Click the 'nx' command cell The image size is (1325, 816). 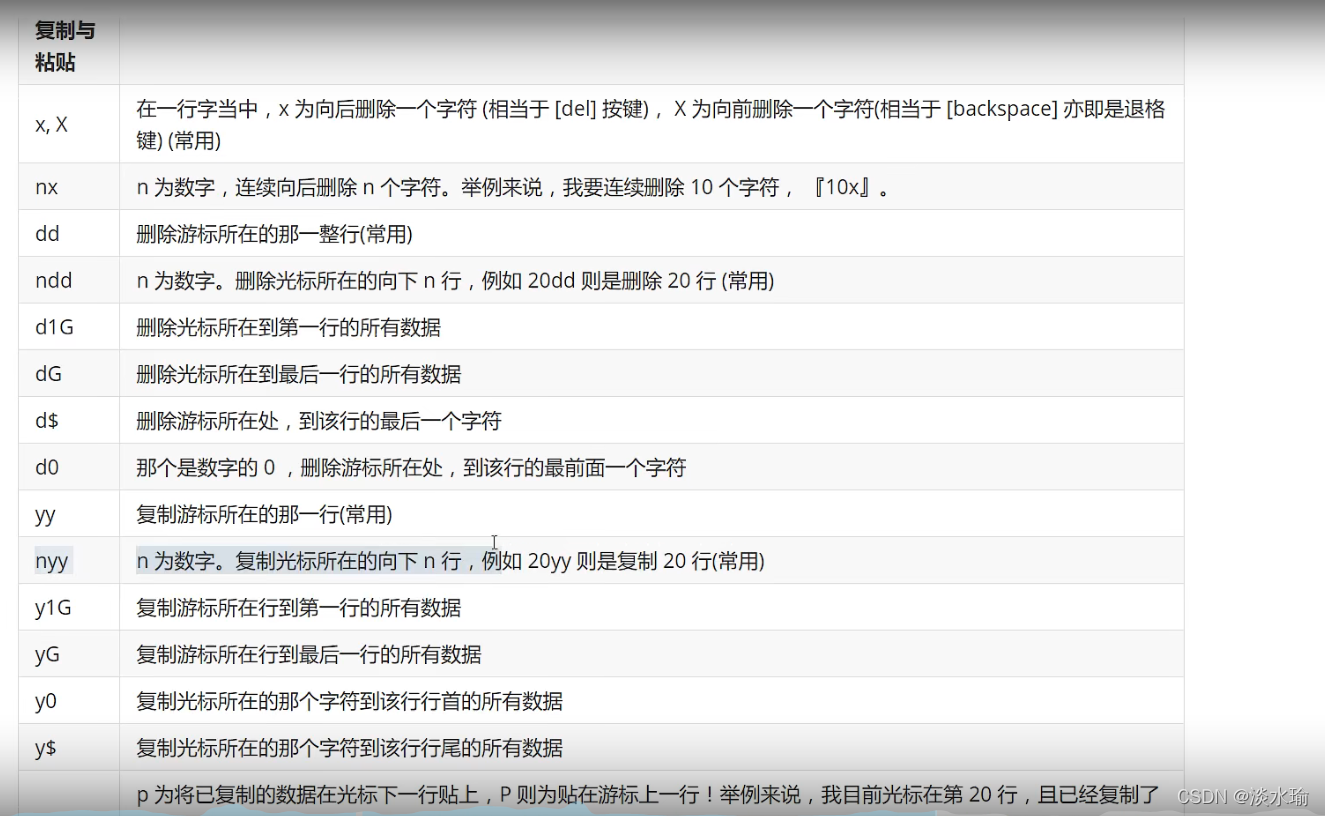[x=69, y=187]
